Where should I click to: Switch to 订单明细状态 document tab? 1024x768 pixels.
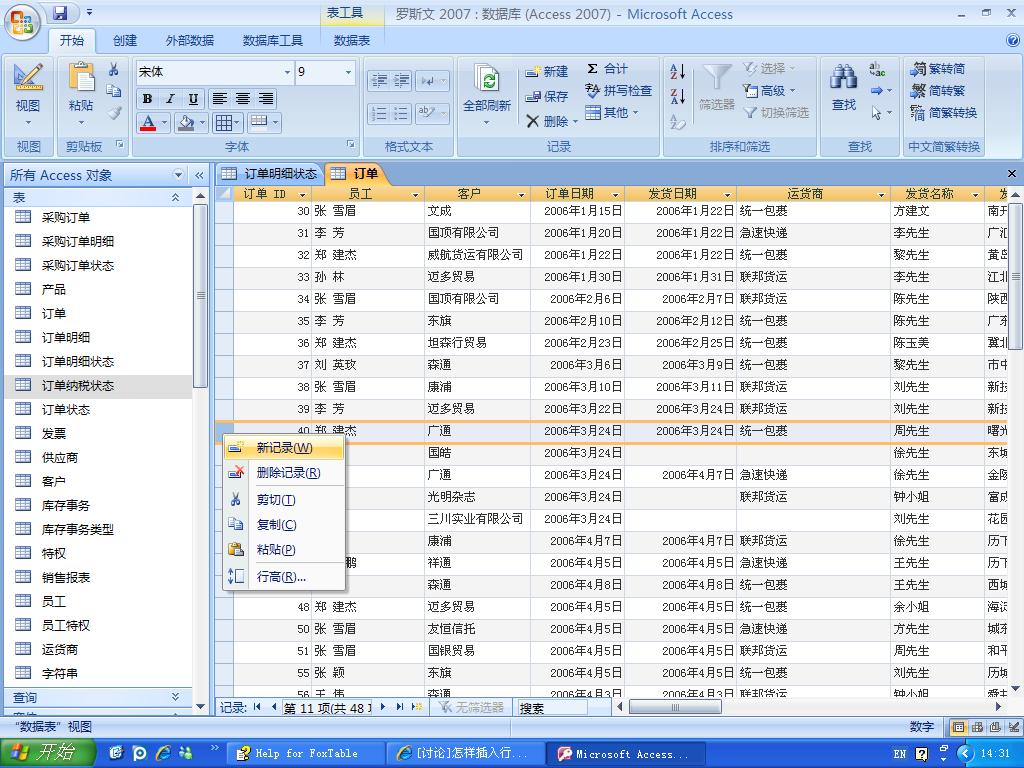pyautogui.click(x=269, y=174)
